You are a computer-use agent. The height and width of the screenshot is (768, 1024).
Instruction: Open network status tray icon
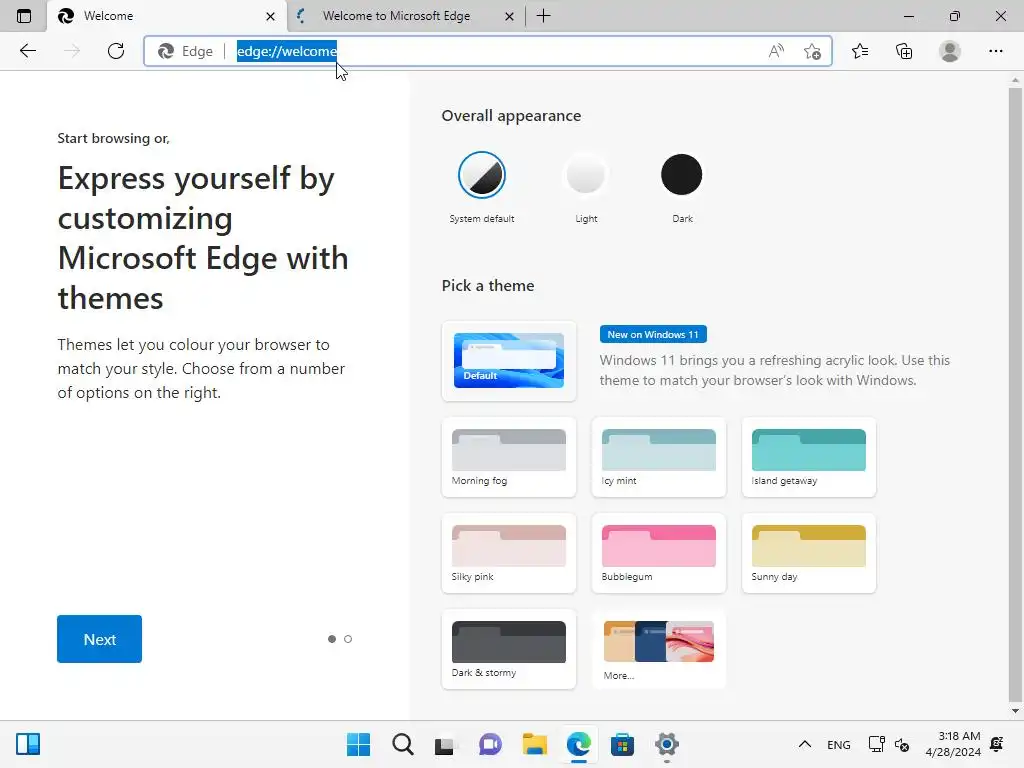[x=876, y=744]
